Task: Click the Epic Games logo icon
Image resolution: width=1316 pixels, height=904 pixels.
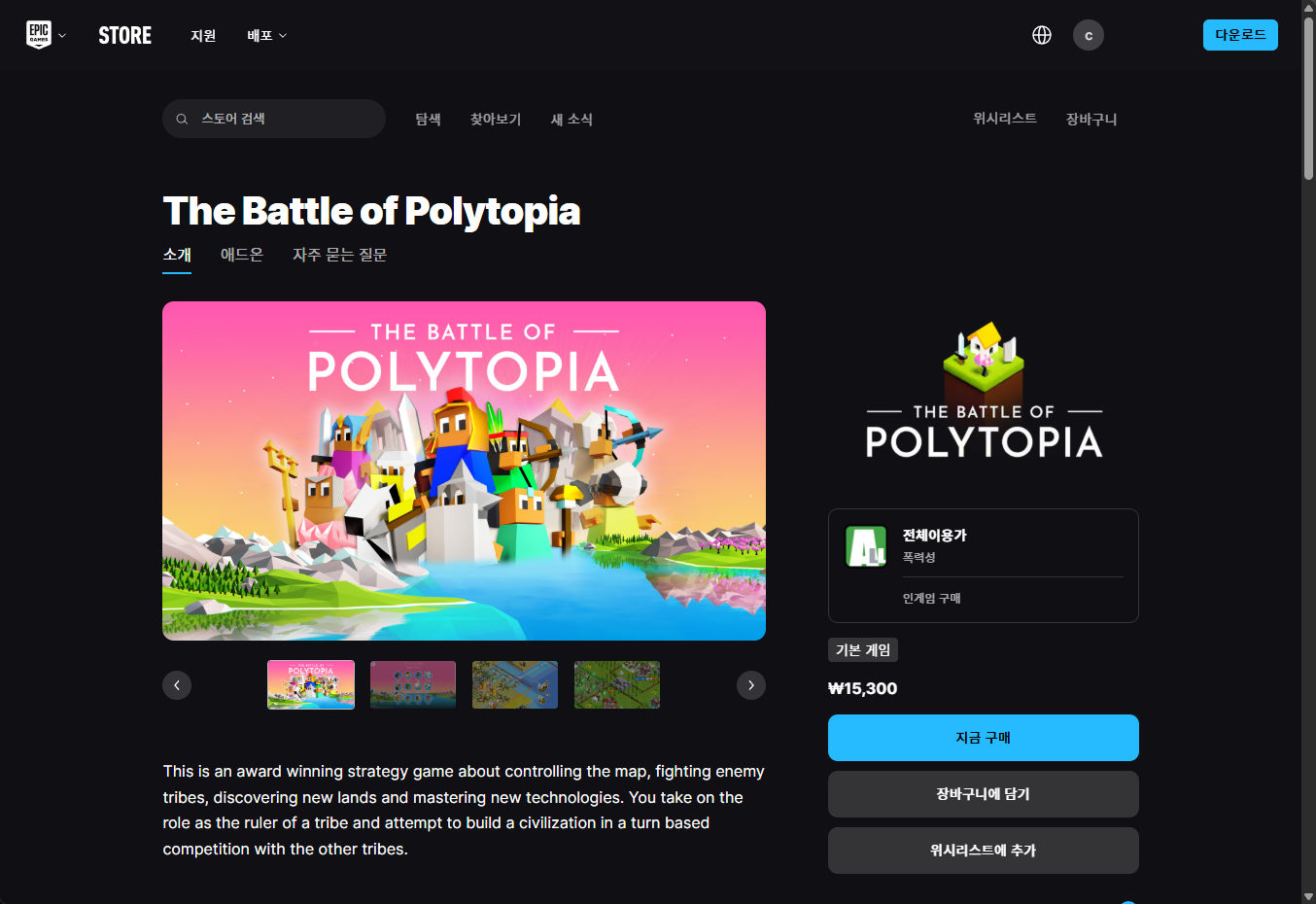Action: click(39, 35)
